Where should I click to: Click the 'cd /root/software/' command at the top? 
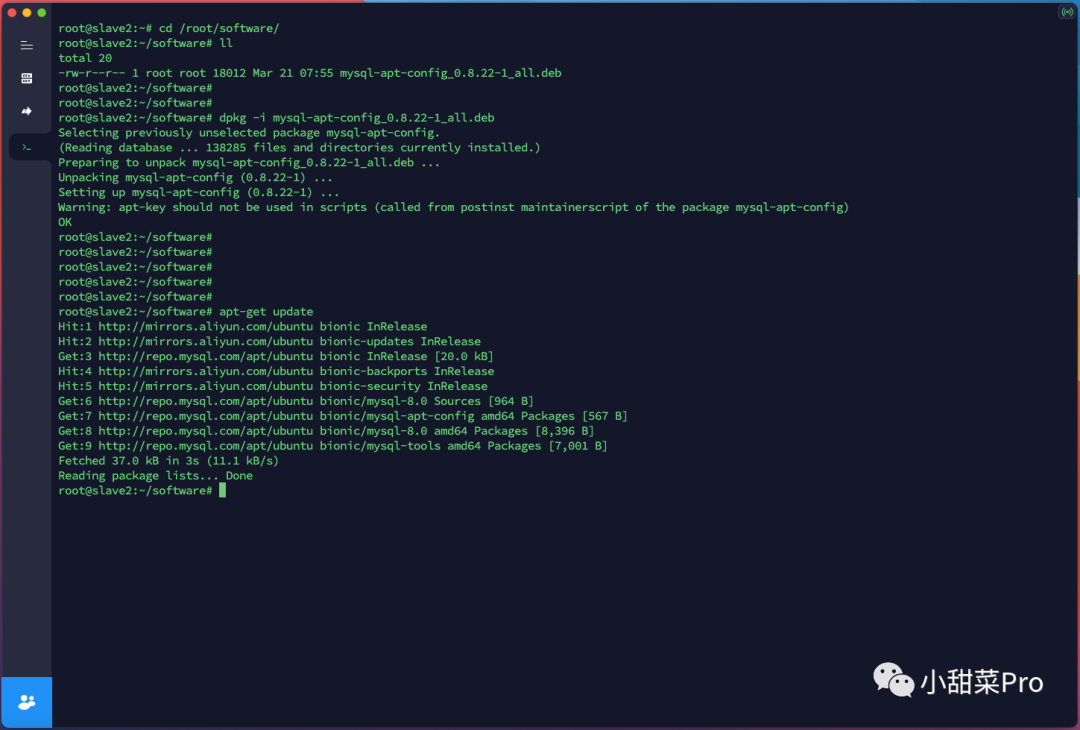pos(219,28)
